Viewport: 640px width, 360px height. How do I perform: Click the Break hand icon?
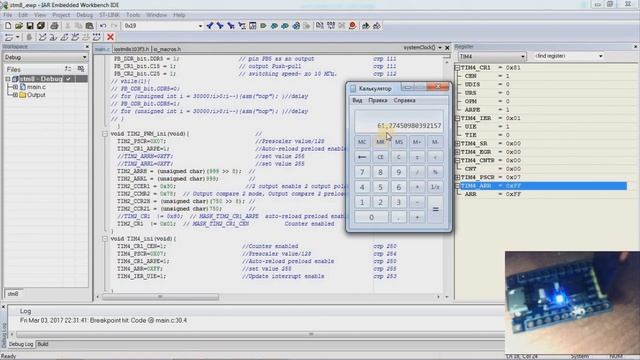click(29, 37)
